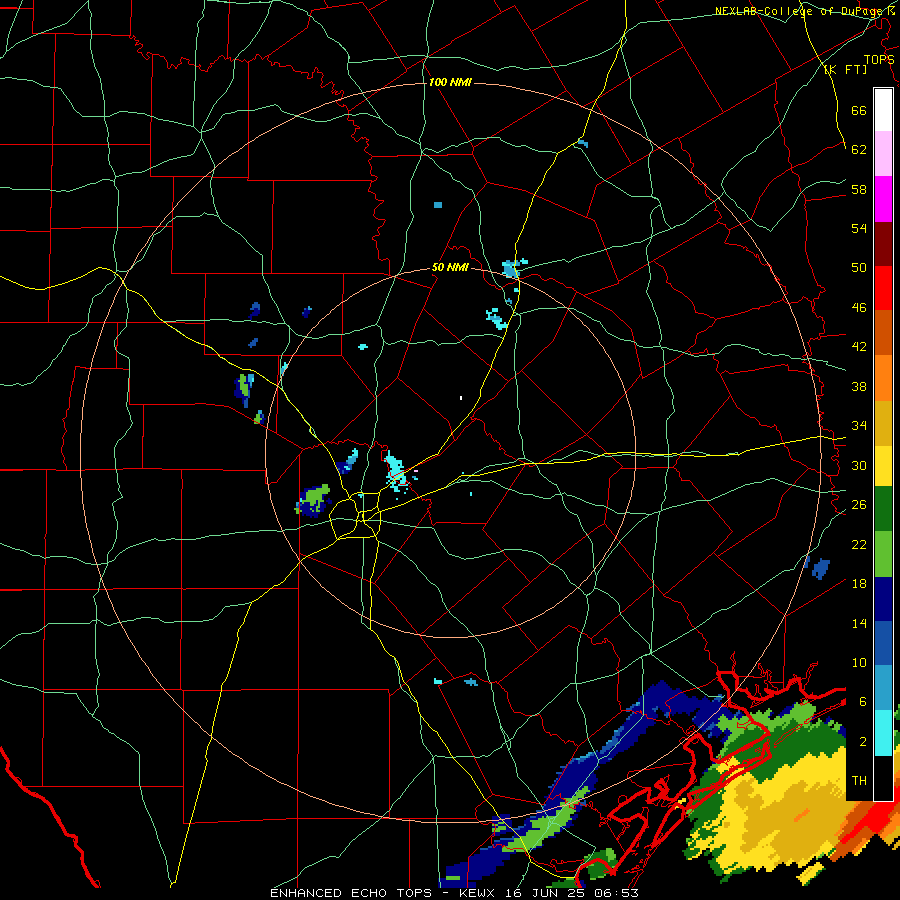Click the legend value "42"
Viewport: 900px width, 900px height.
point(859,347)
